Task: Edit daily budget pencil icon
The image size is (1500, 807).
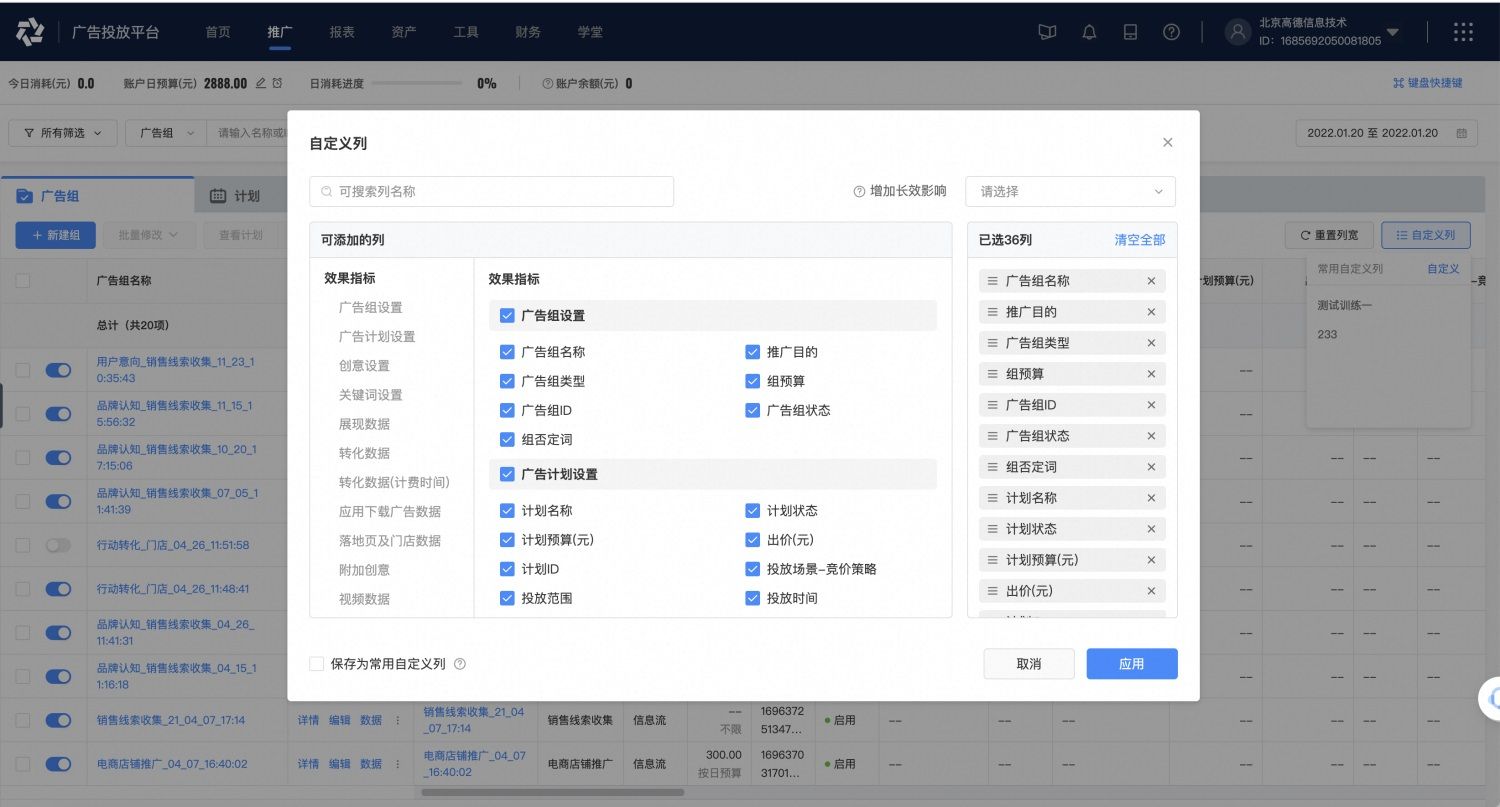Action: pos(261,83)
